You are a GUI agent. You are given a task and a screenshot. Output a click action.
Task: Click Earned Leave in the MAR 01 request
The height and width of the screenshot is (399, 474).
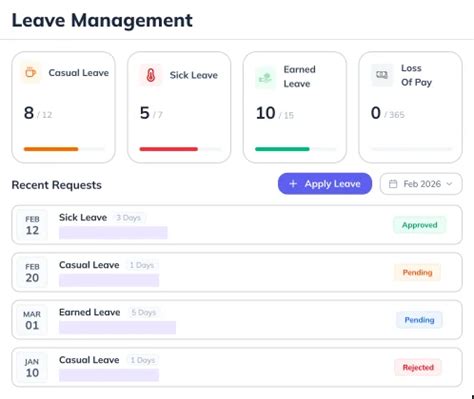[90, 312]
